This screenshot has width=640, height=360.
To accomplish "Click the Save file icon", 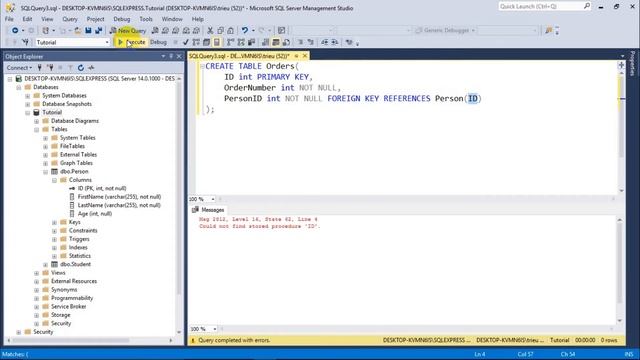I will click(x=88, y=31).
